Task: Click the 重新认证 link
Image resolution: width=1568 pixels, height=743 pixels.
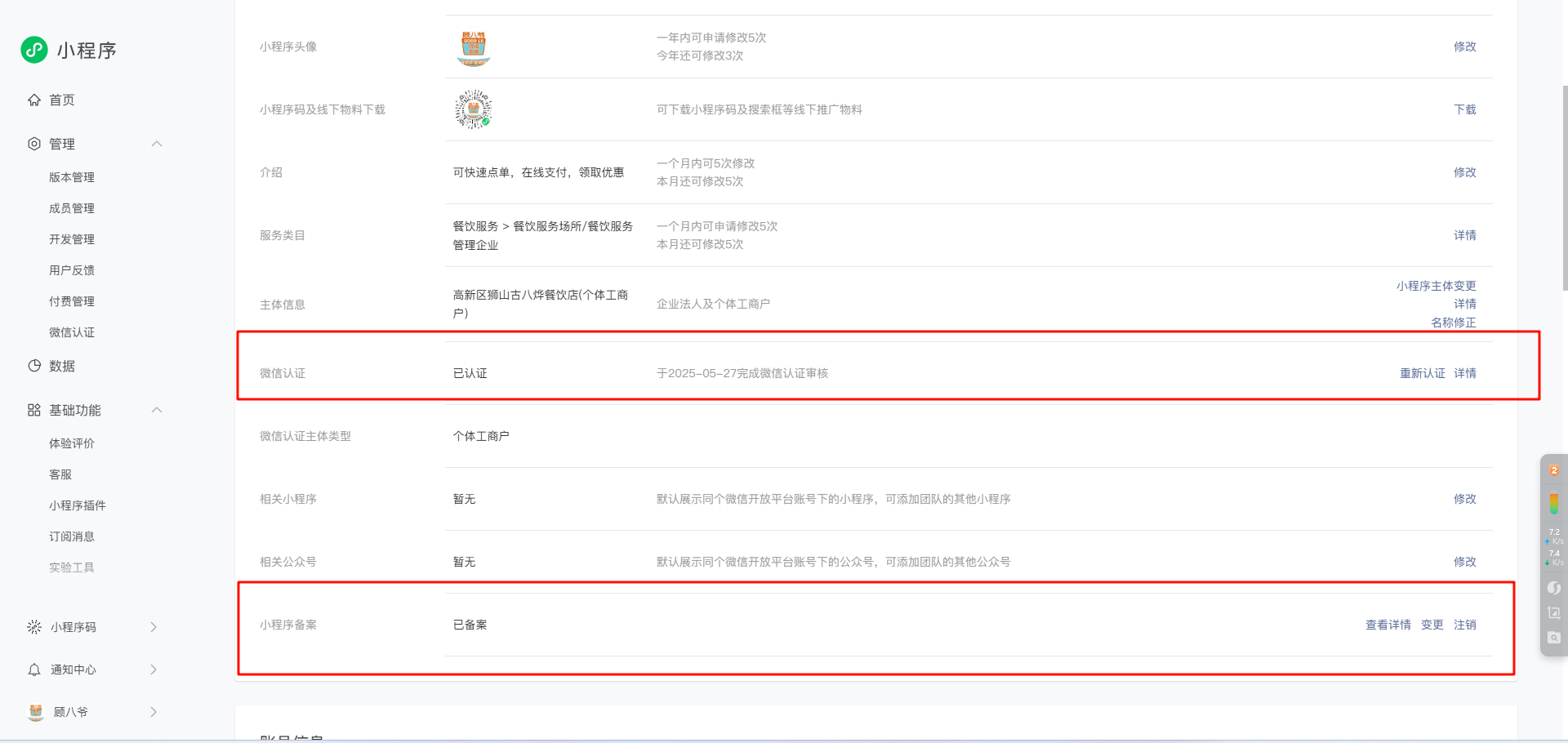Action: pos(1423,373)
